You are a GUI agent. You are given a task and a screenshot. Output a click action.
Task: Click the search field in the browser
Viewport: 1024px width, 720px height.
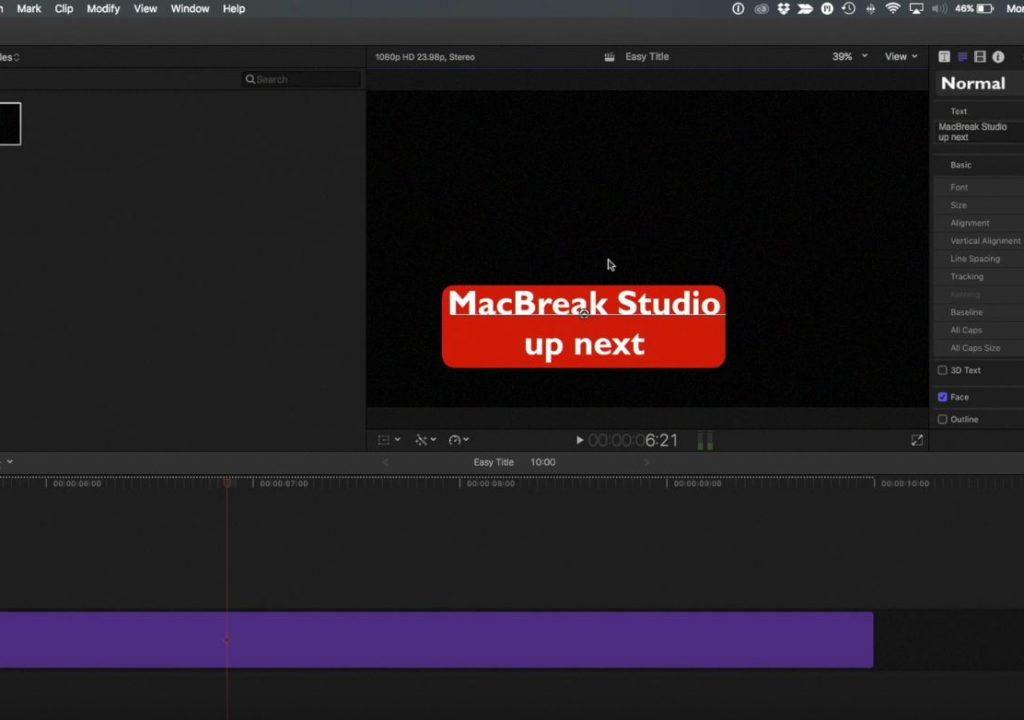pyautogui.click(x=301, y=79)
